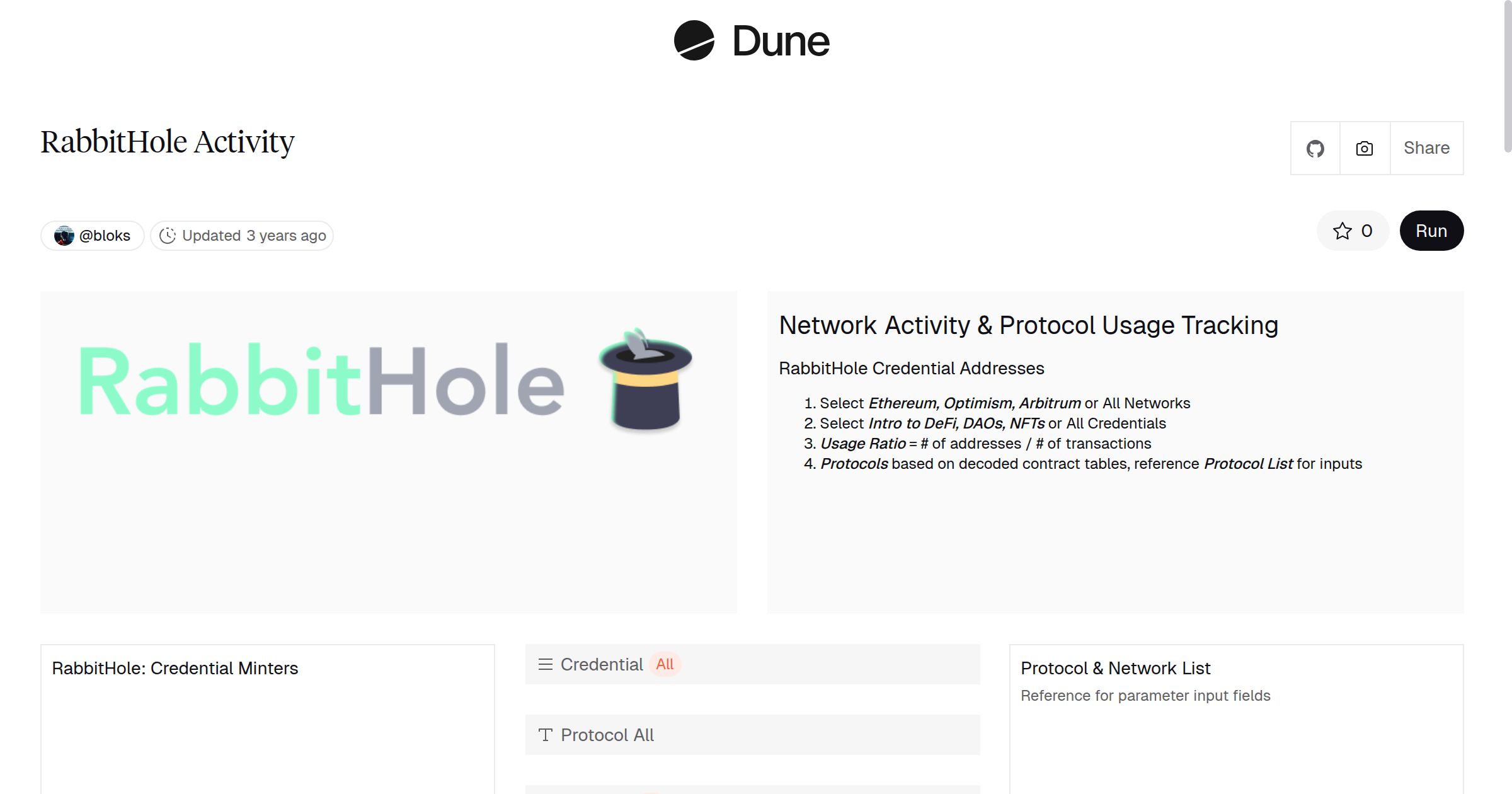Click the list icon beside Credential
This screenshot has width=1512, height=794.
pos(545,664)
